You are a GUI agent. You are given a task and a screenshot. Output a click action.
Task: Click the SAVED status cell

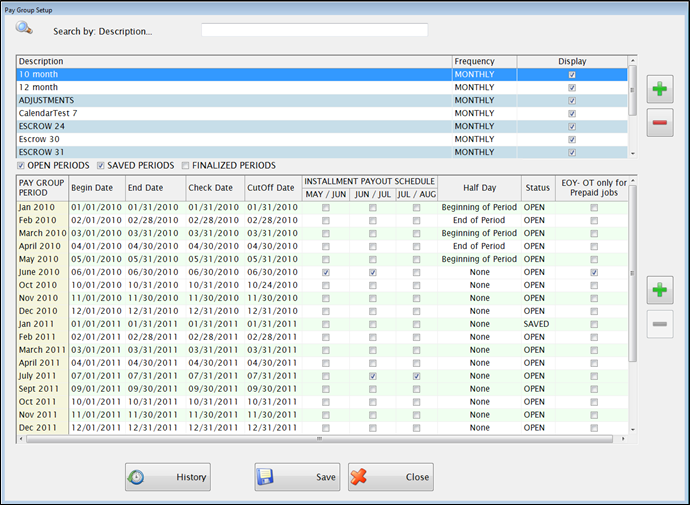pyautogui.click(x=536, y=324)
